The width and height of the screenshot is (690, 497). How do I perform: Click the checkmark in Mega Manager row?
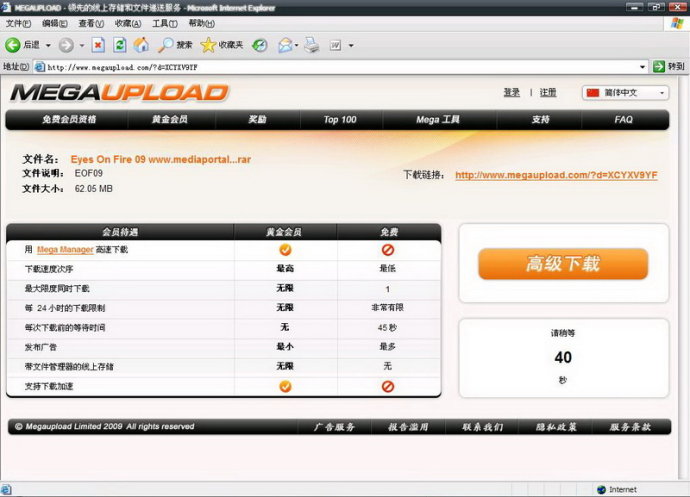click(x=285, y=250)
